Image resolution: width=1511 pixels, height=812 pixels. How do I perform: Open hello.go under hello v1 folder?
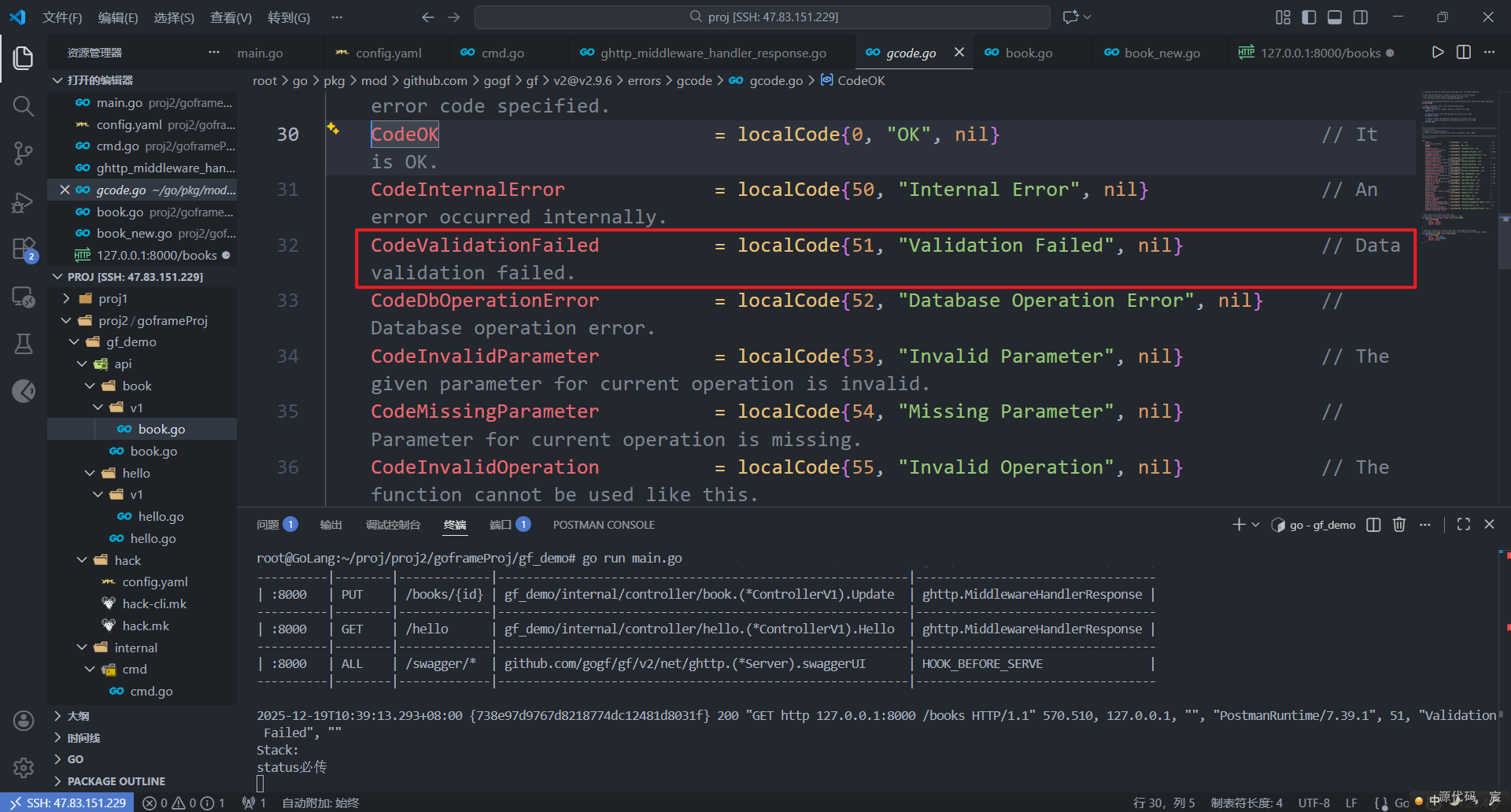161,517
